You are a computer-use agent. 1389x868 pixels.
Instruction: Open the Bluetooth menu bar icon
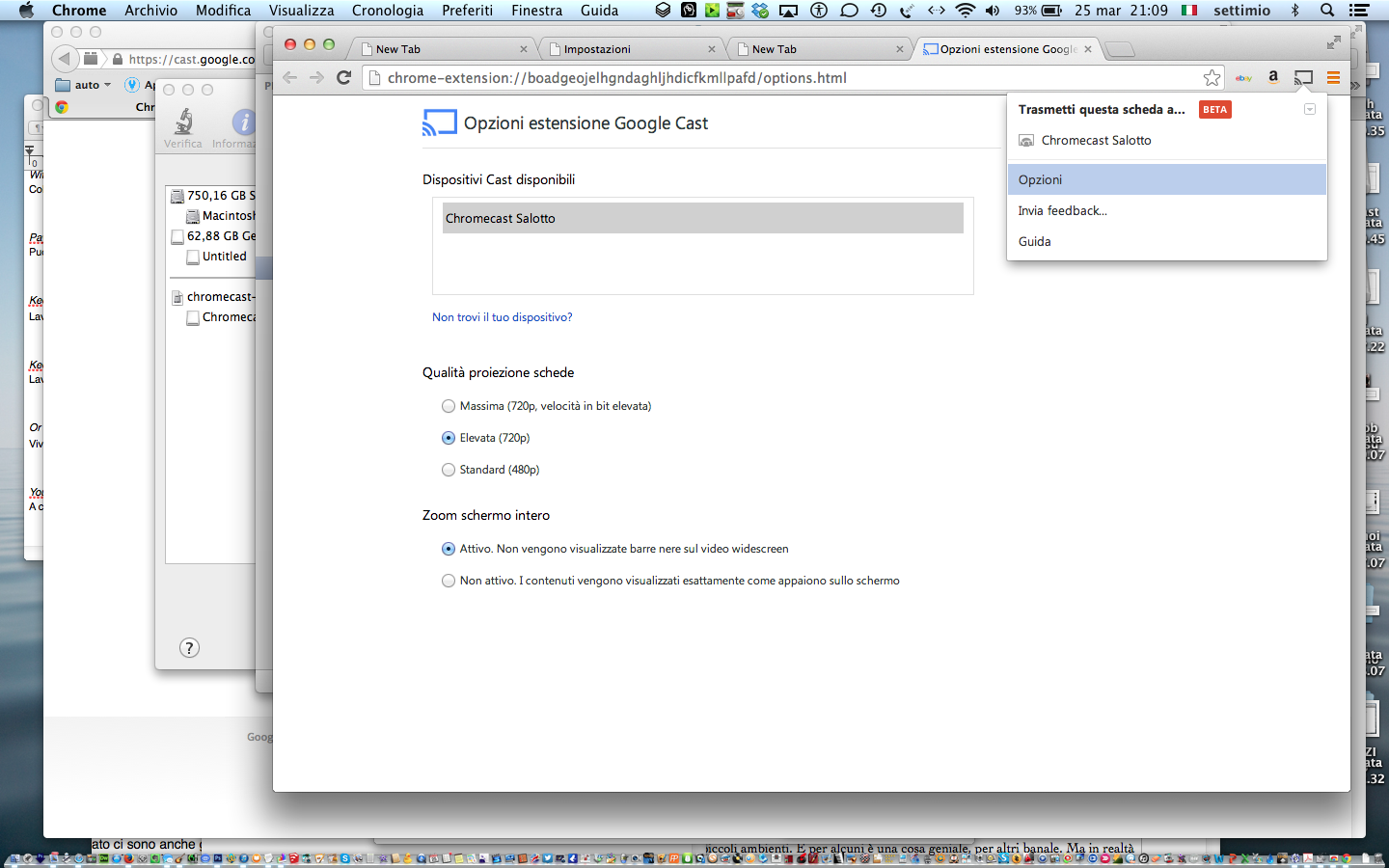point(1295,11)
